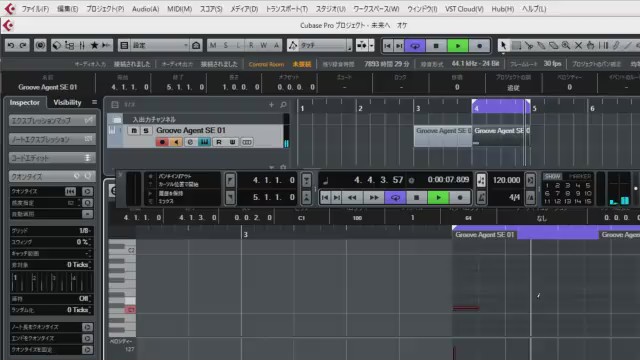Click the house icon after settings dropdown
Image resolution: width=640 pixels, height=360 pixels.
(196, 45)
